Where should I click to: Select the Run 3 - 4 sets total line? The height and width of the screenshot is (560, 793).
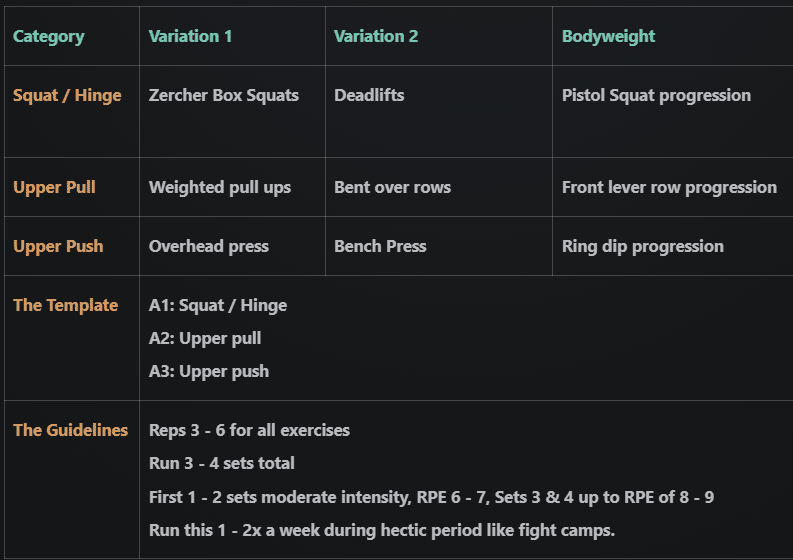[x=222, y=463]
